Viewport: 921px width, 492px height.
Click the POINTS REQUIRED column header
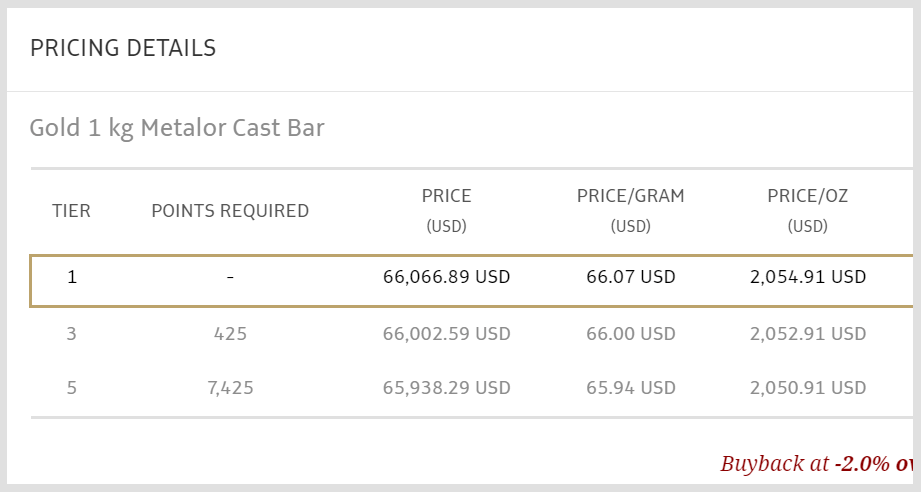(x=230, y=211)
